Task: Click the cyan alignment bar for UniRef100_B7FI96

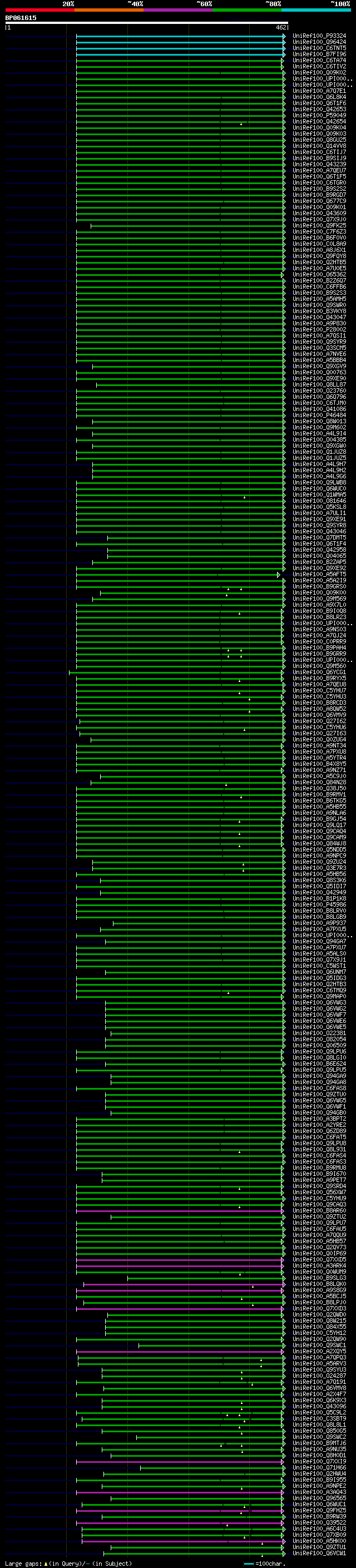Action: tap(180, 54)
